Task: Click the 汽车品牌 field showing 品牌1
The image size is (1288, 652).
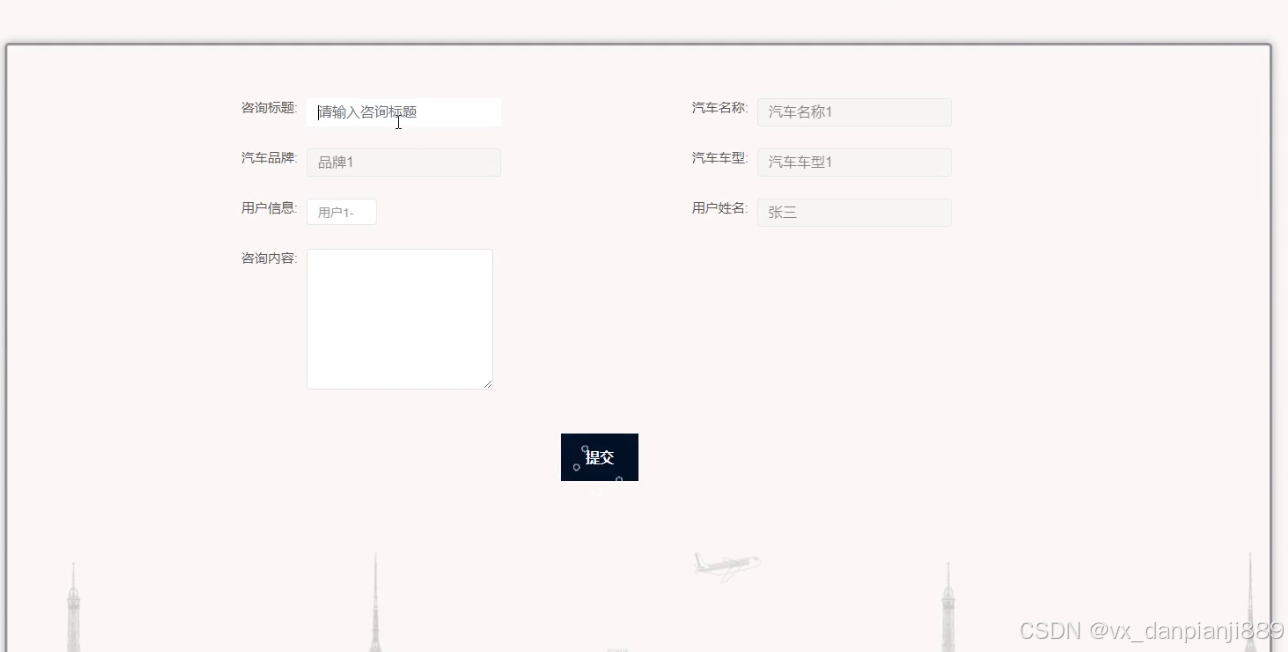Action: click(404, 162)
